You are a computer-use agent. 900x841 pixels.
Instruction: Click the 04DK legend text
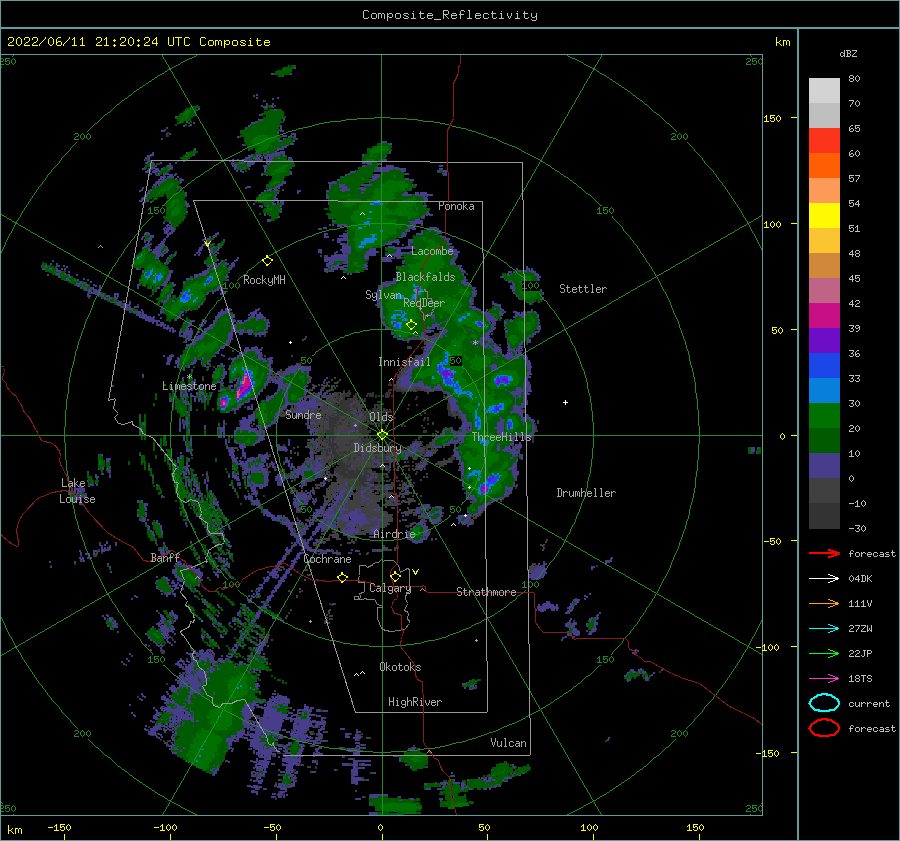pos(860,579)
